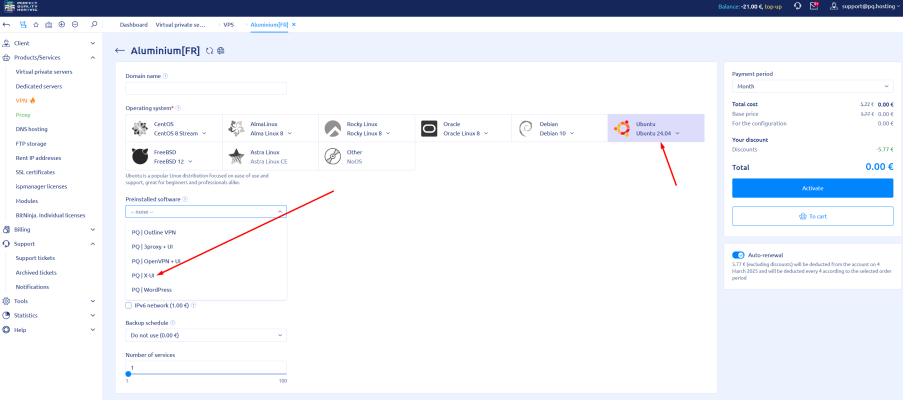Image resolution: width=903 pixels, height=400 pixels.
Task: Open the search magnifier in top toolbar
Action: click(93, 23)
